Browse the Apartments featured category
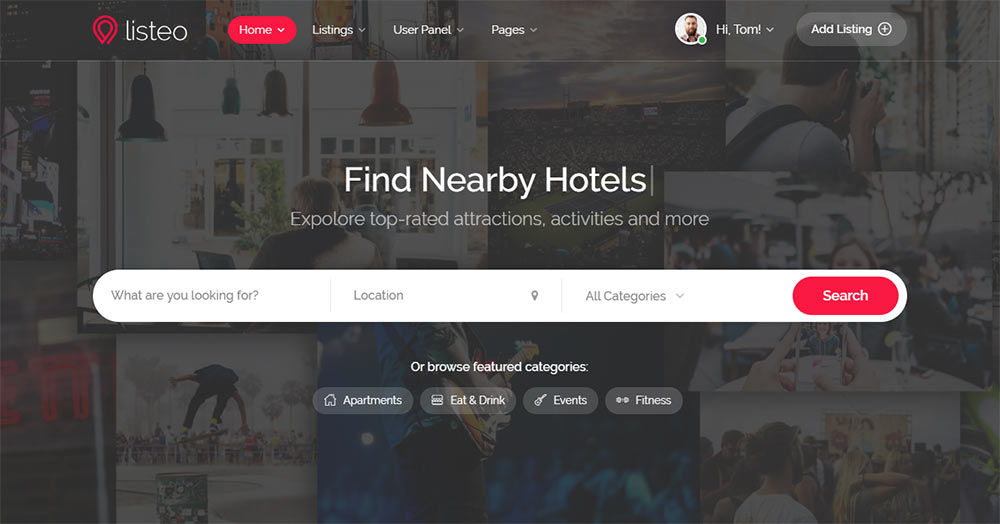Viewport: 1000px width, 524px height. coord(363,400)
